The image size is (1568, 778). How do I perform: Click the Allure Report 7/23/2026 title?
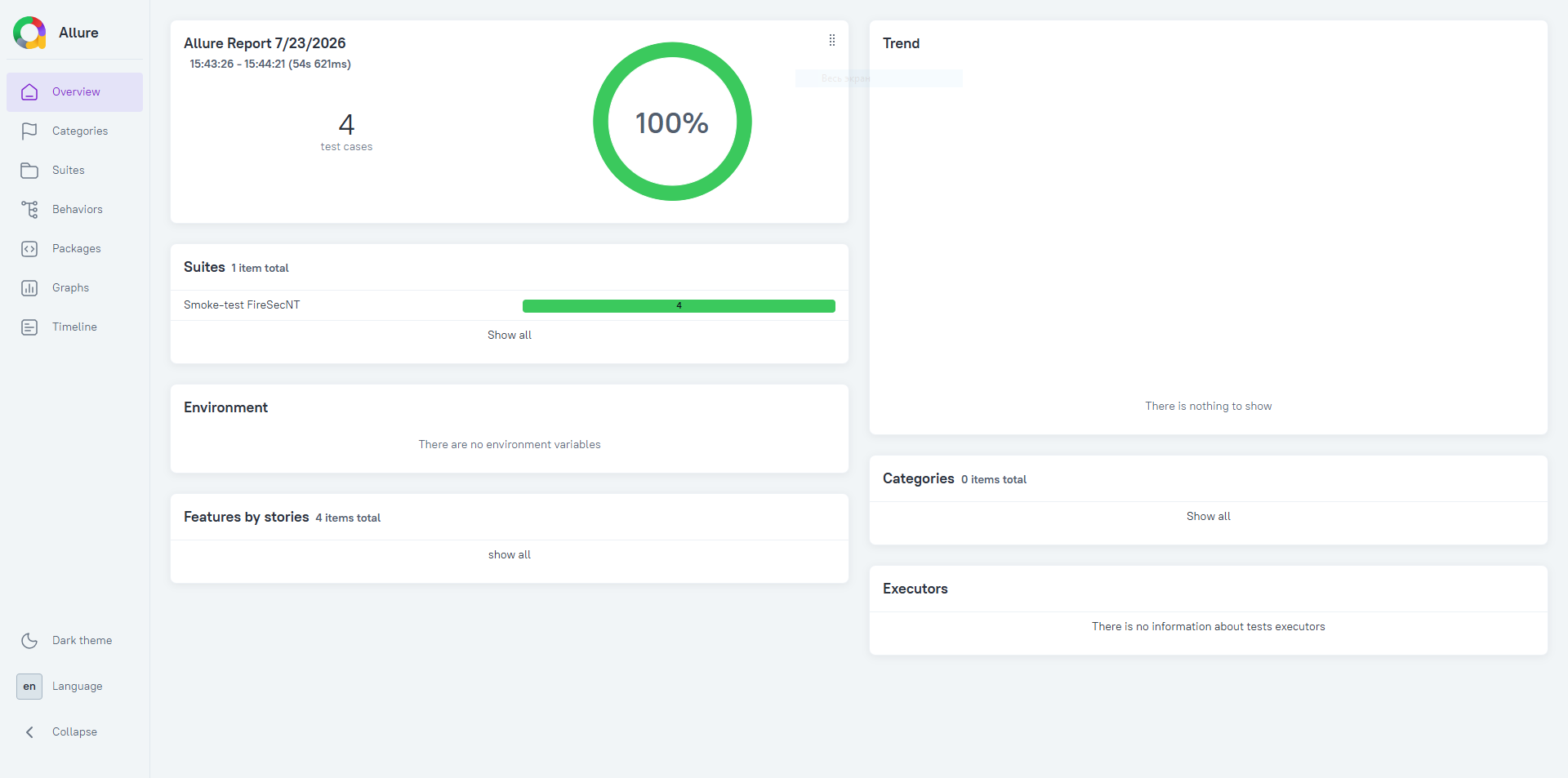point(265,43)
